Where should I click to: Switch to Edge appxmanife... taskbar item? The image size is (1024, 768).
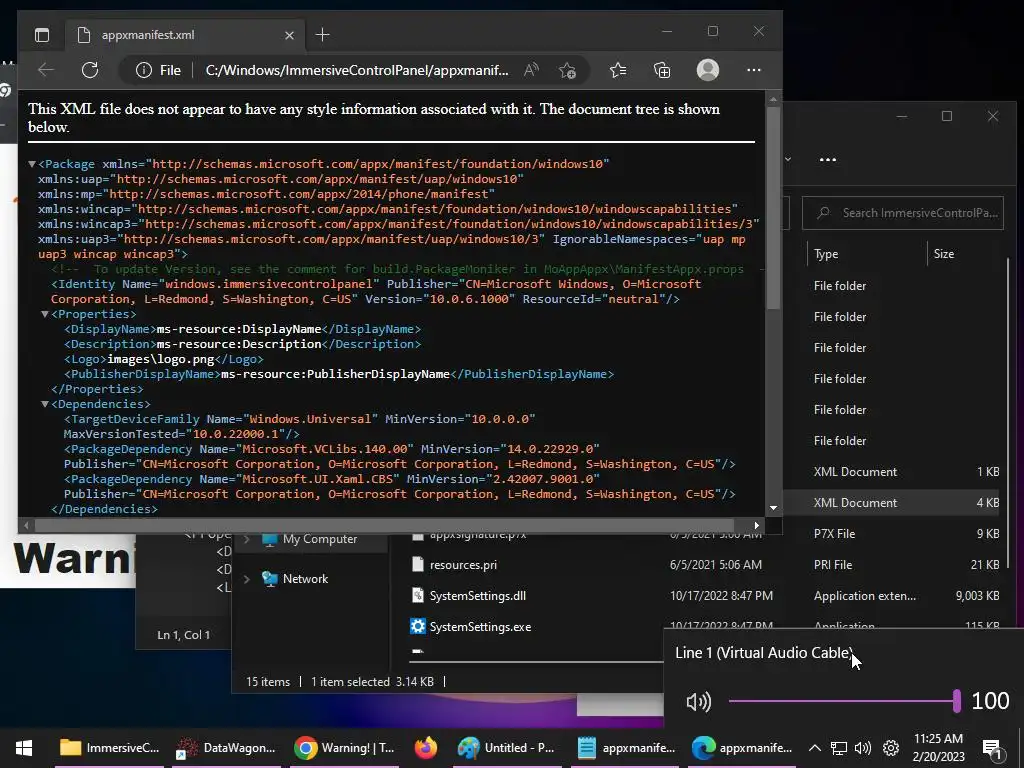(x=742, y=748)
